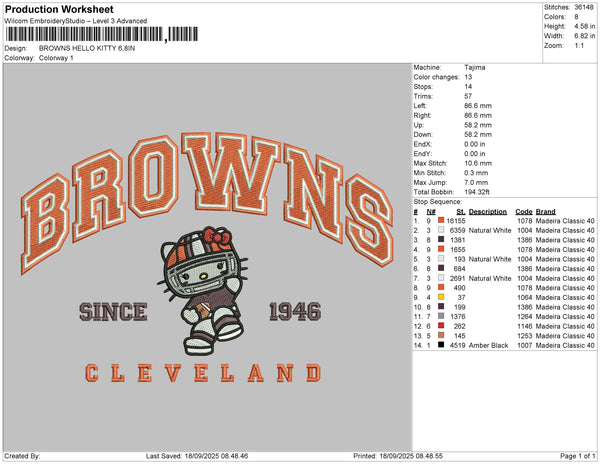Click the orange swatch in stop row 1

(x=441, y=220)
